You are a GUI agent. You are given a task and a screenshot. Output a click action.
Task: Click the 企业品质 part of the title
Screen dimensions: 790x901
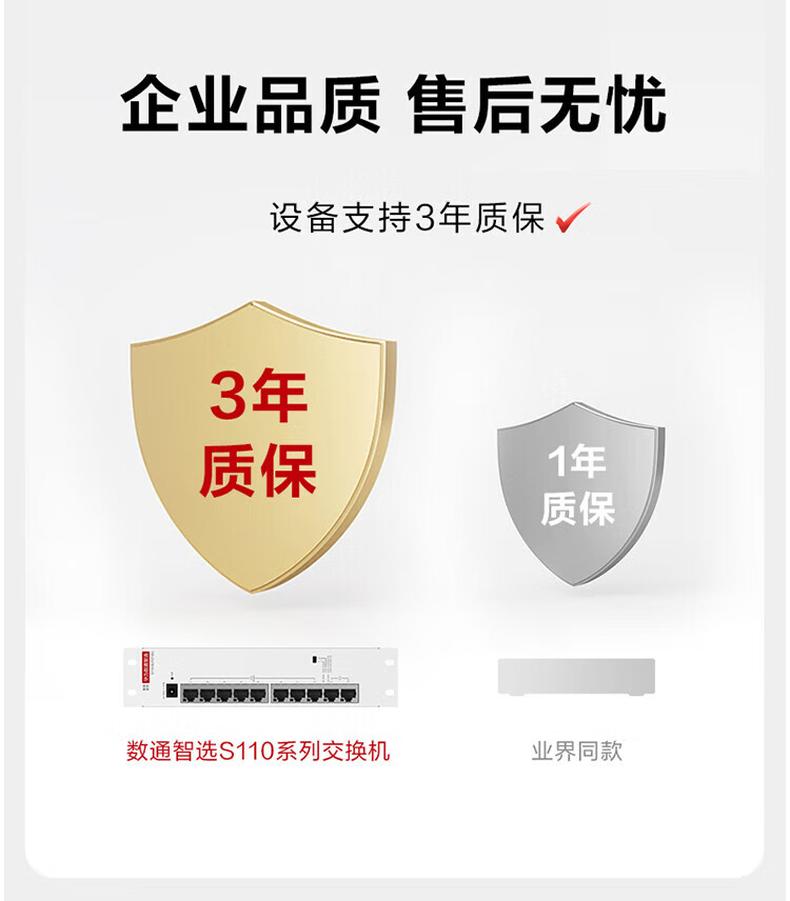point(251,105)
